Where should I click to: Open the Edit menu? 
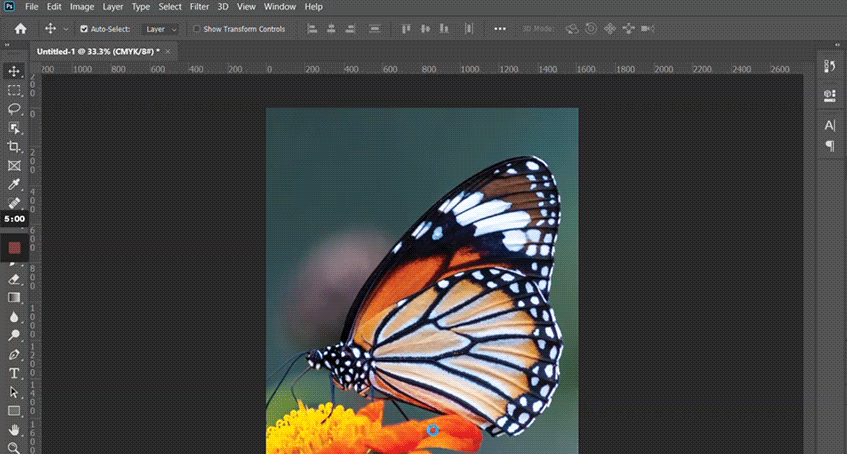(54, 7)
